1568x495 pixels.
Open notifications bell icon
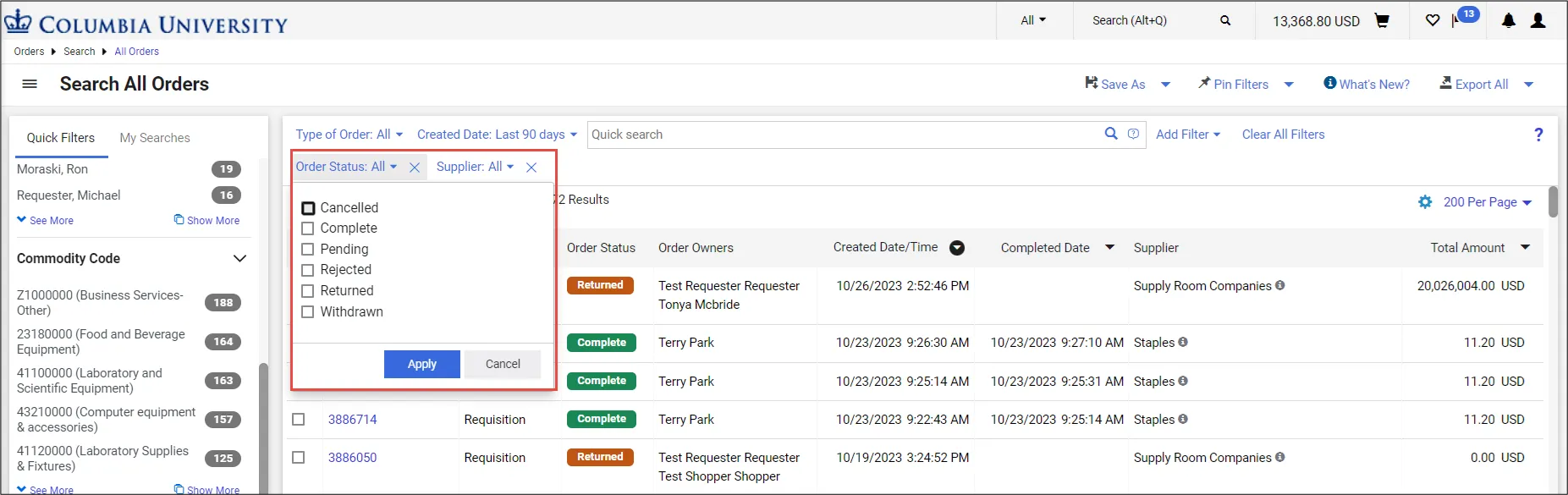[x=1508, y=20]
